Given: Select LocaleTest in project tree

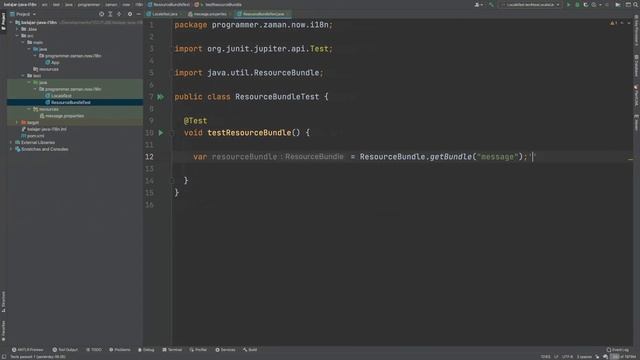Looking at the screenshot, I should [61, 96].
